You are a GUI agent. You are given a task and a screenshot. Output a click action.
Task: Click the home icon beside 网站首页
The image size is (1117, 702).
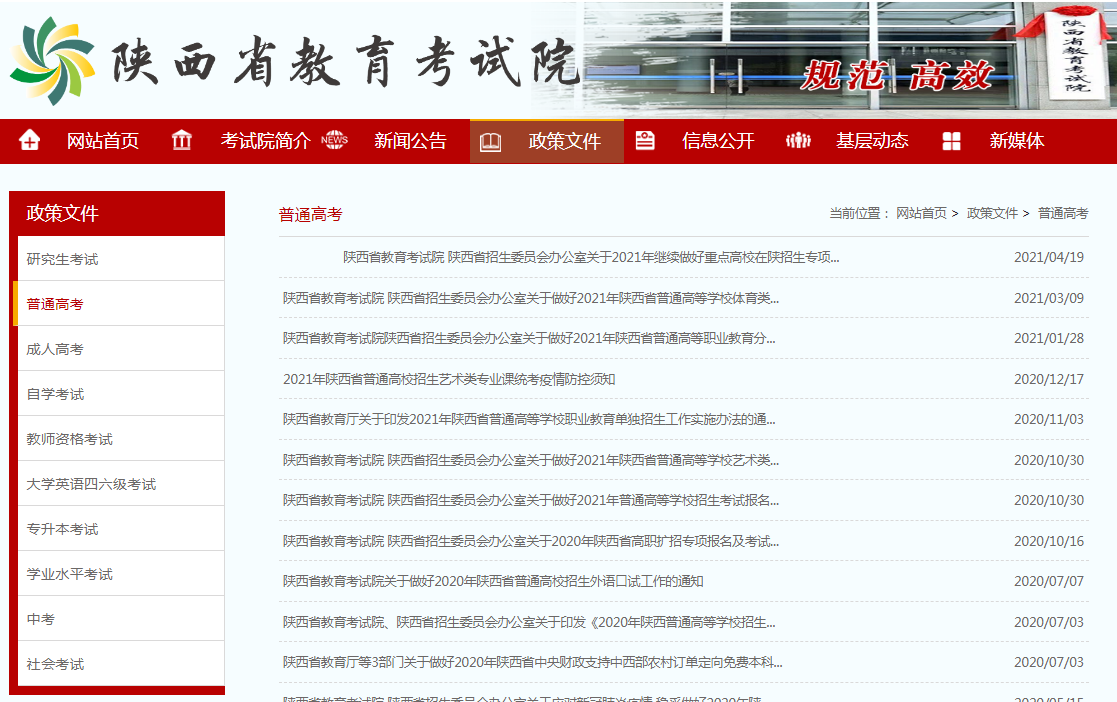[29, 140]
